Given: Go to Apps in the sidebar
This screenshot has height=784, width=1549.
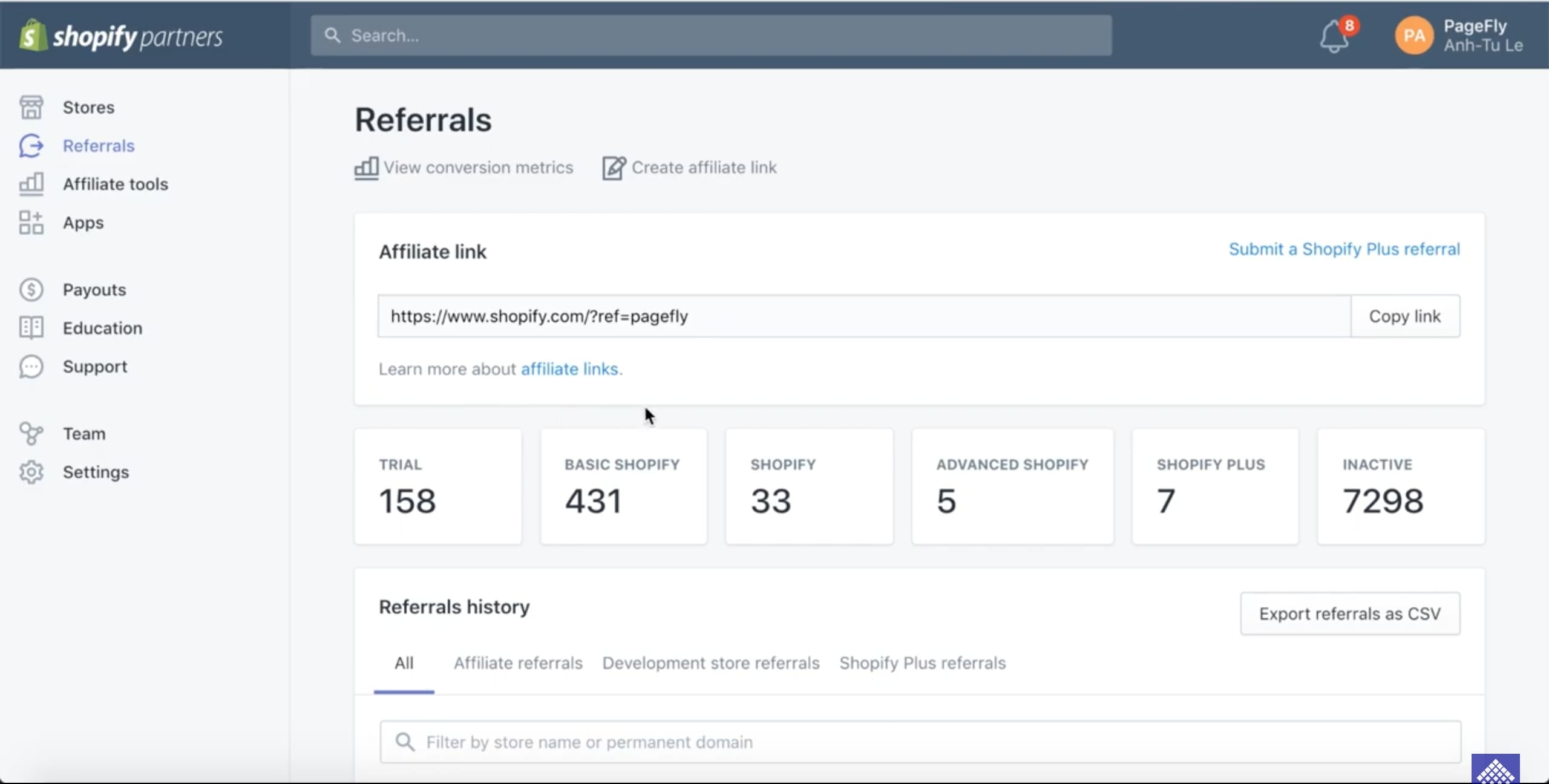Looking at the screenshot, I should click(84, 223).
